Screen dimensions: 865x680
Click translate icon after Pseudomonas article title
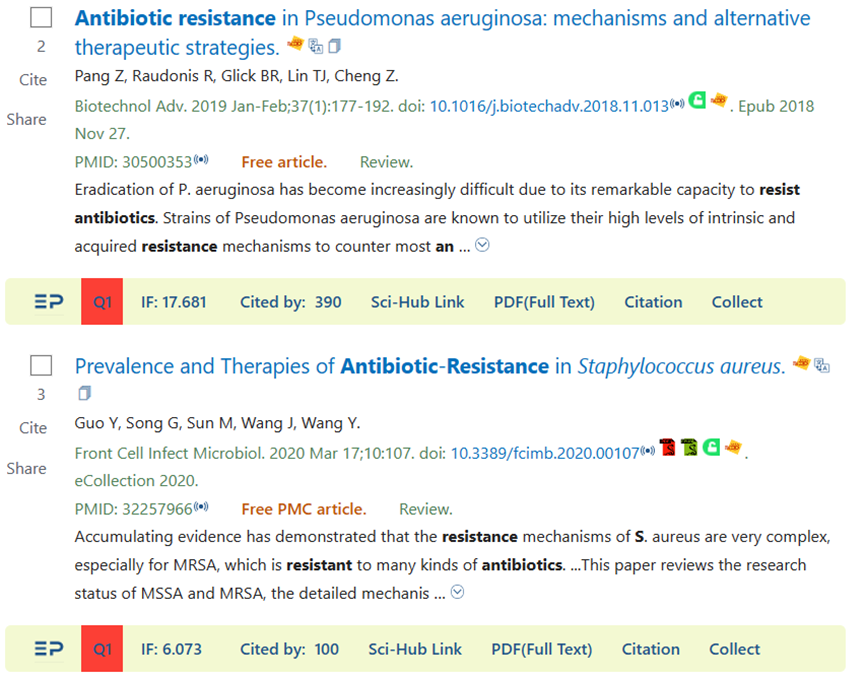pyautogui.click(x=316, y=46)
